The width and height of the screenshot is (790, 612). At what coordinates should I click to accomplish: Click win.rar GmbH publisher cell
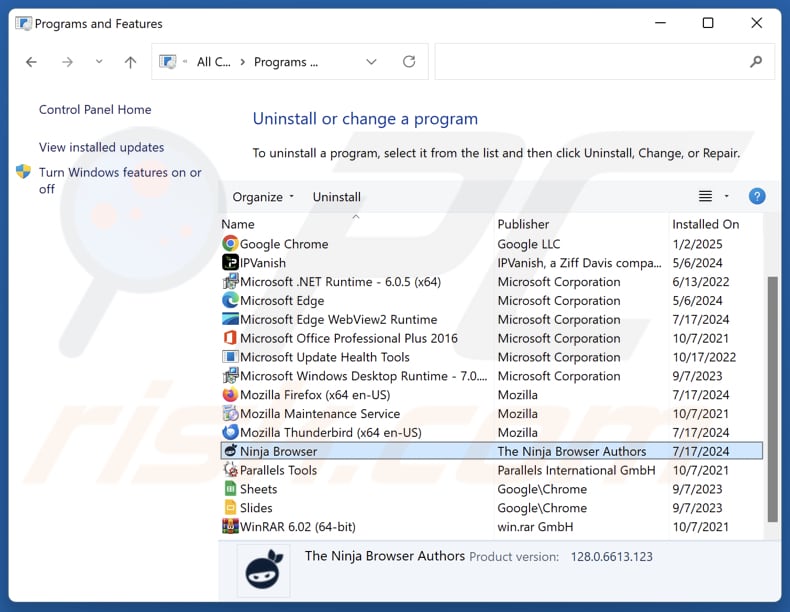click(x=535, y=526)
